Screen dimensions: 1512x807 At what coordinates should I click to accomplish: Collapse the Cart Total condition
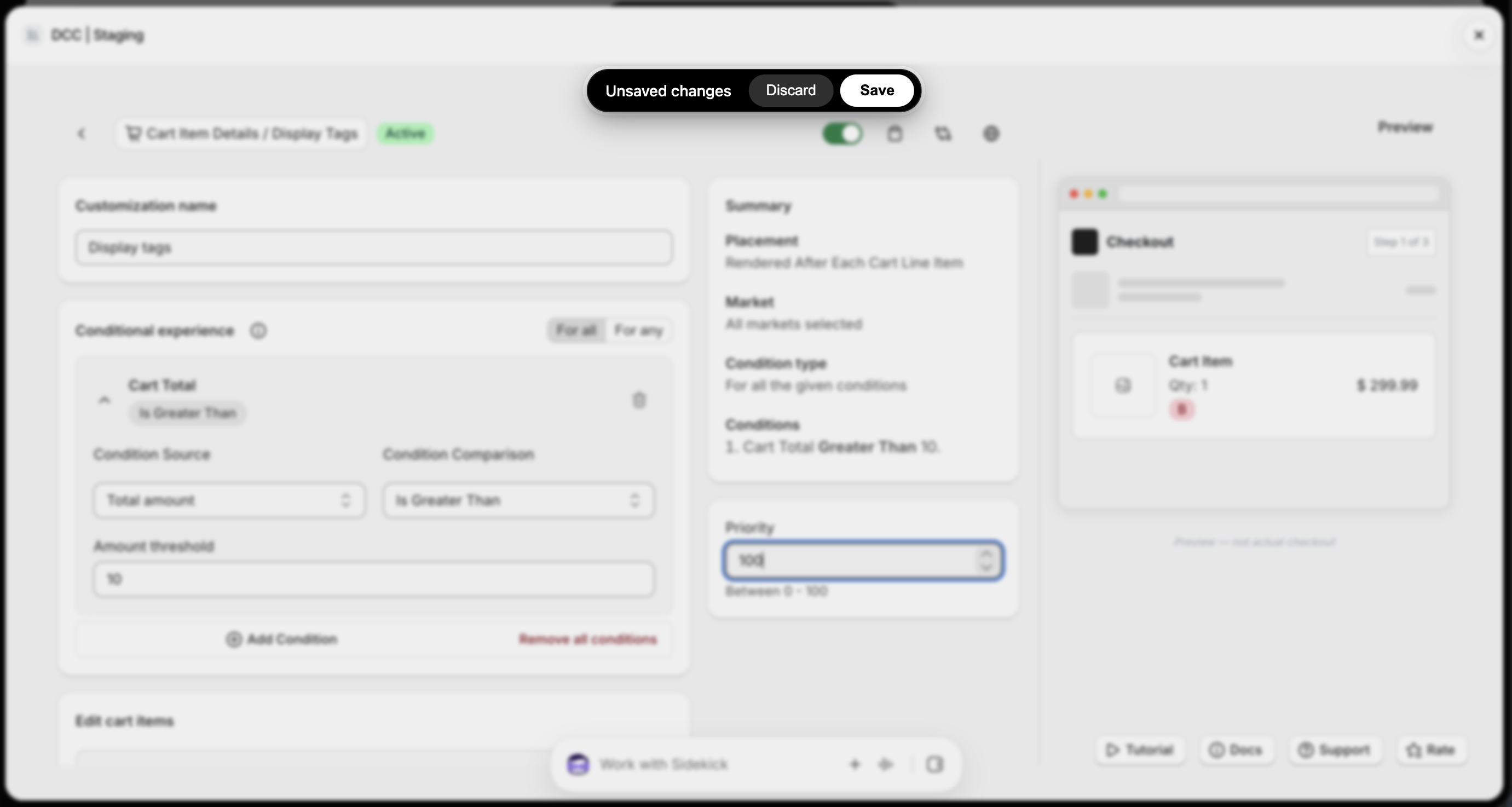pos(105,400)
